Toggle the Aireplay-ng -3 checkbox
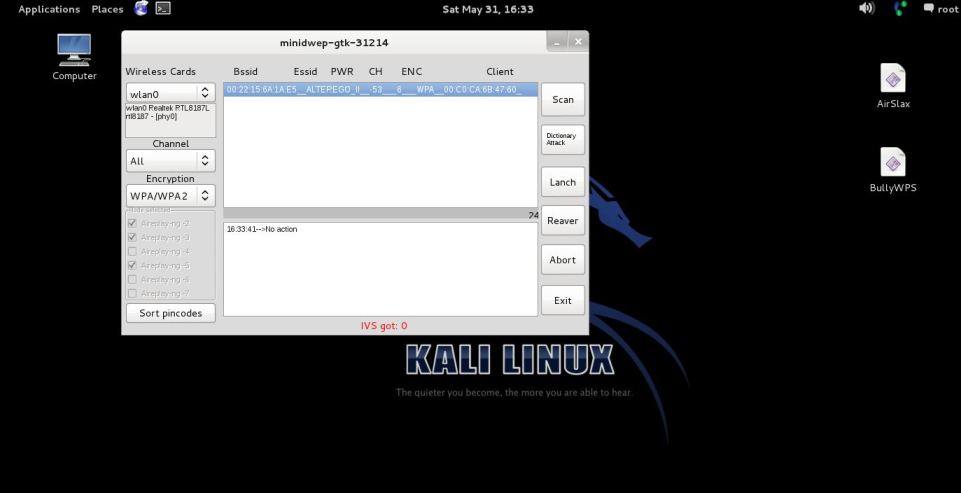This screenshot has height=493, width=961. click(132, 237)
